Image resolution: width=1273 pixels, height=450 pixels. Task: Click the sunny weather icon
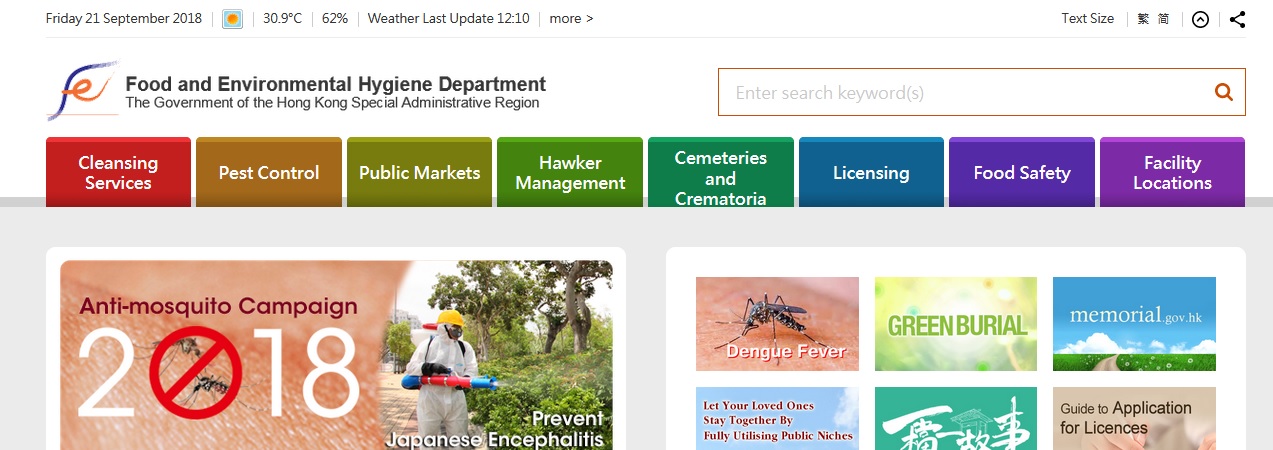232,19
